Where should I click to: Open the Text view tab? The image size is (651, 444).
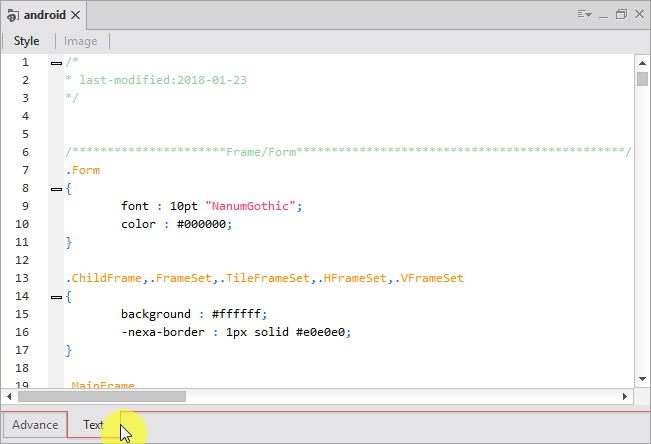[93, 425]
